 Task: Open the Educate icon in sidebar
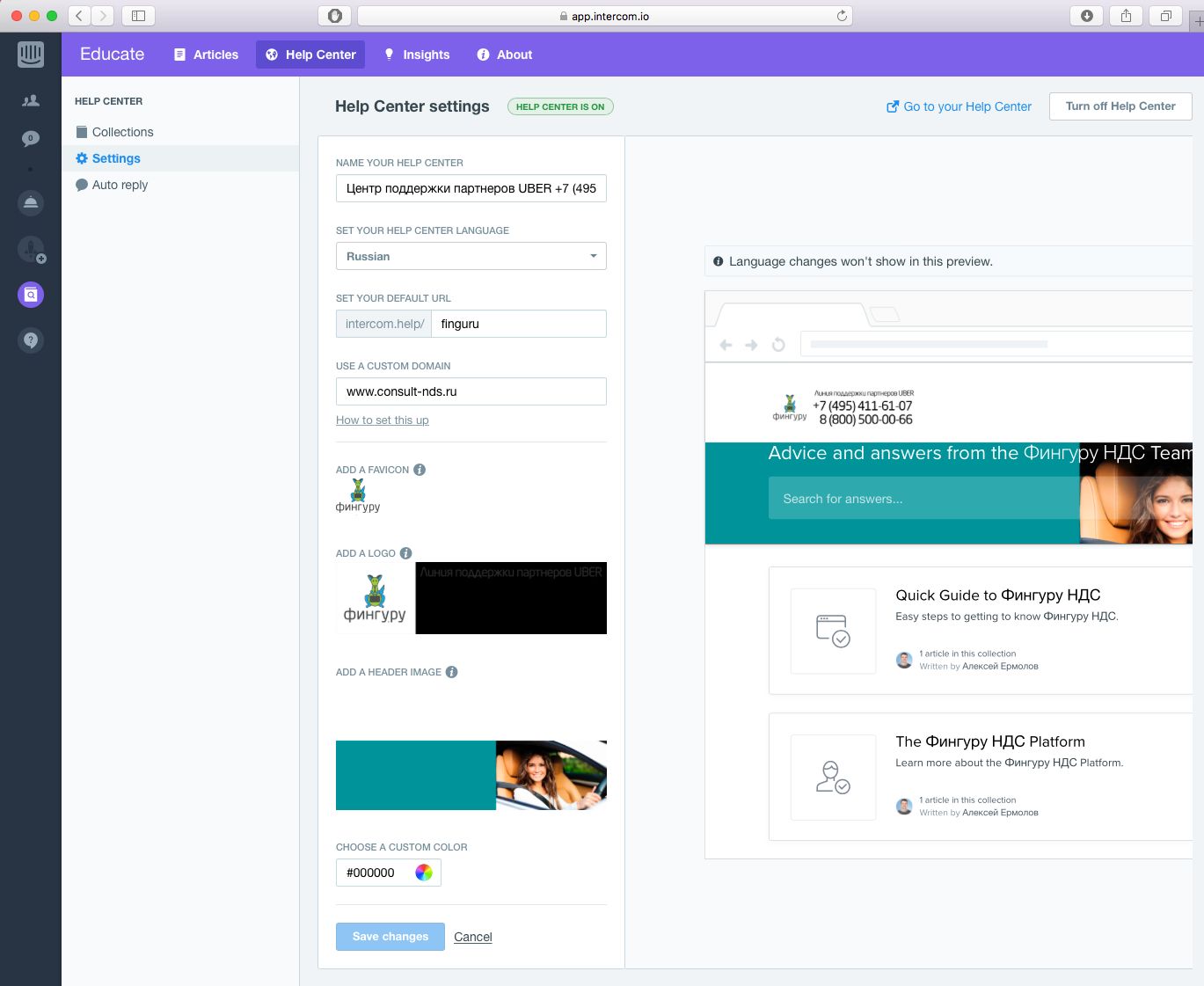[x=31, y=295]
